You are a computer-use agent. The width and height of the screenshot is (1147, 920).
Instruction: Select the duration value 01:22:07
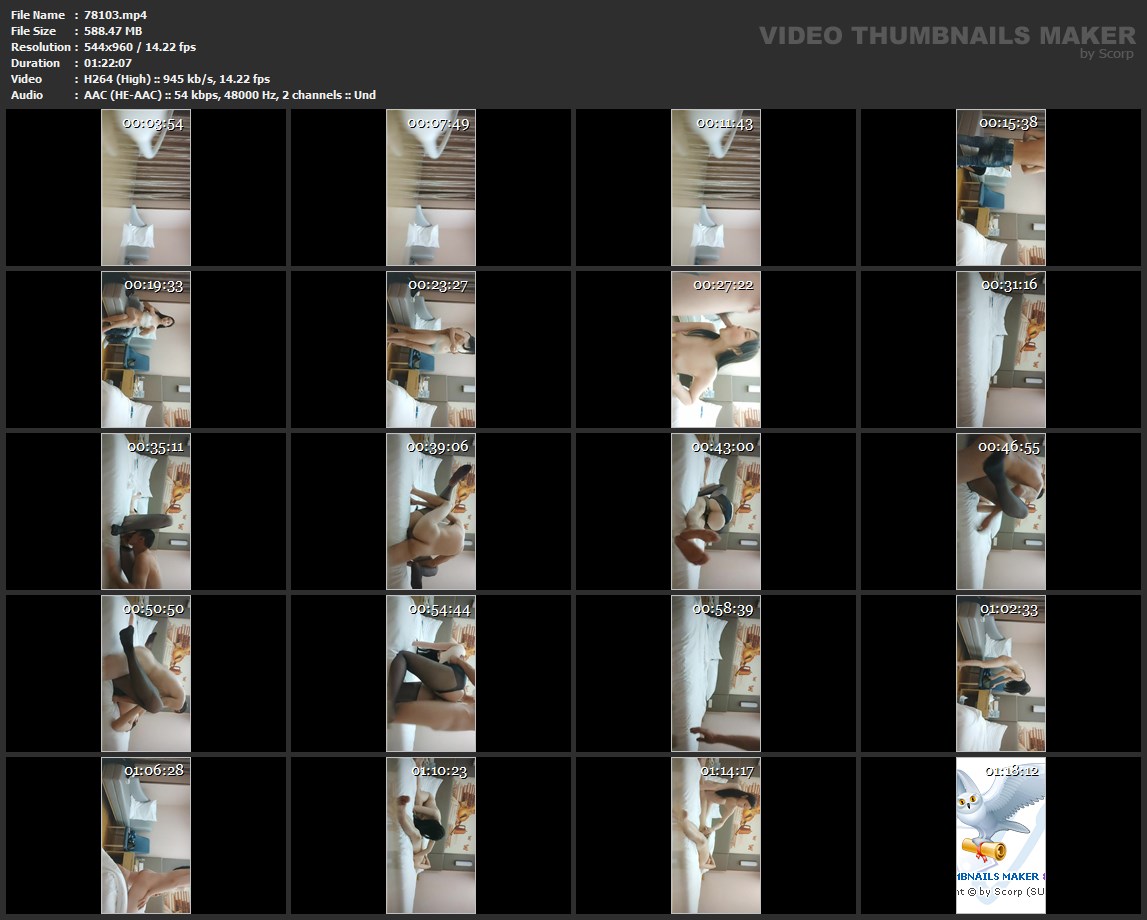point(108,63)
